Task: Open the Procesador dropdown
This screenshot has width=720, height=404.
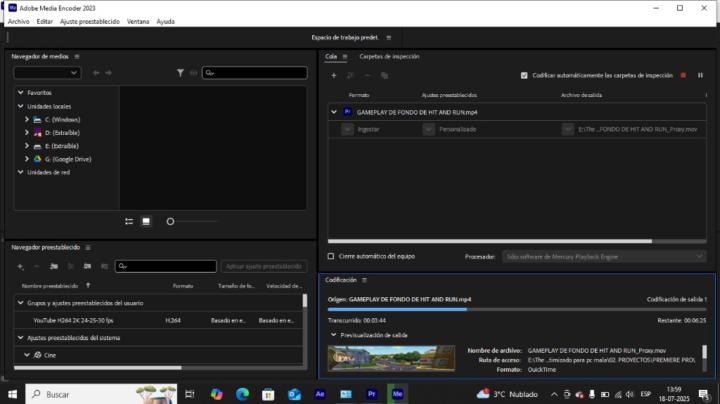Action: point(604,256)
